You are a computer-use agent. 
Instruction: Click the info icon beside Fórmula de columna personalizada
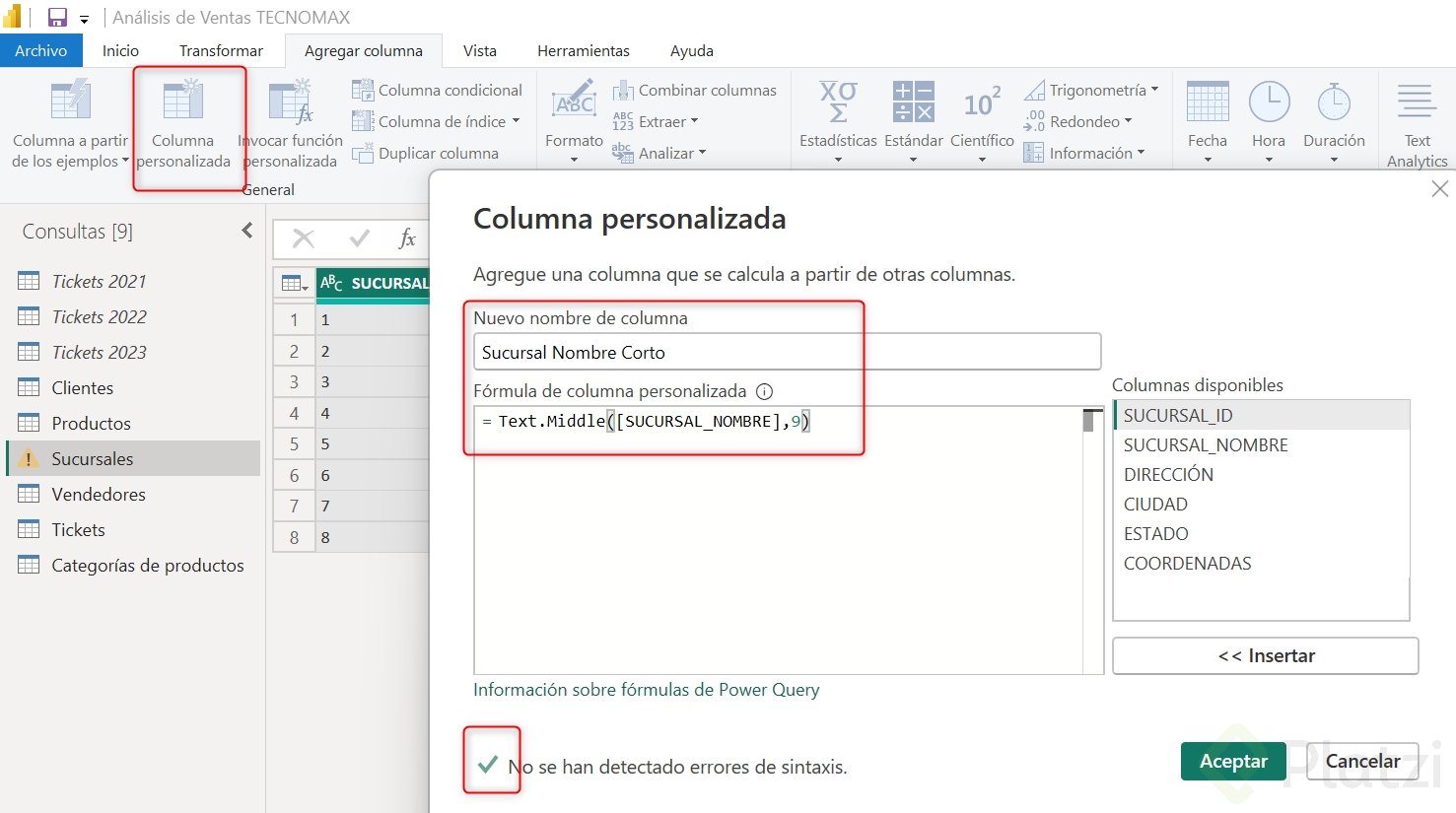[764, 391]
